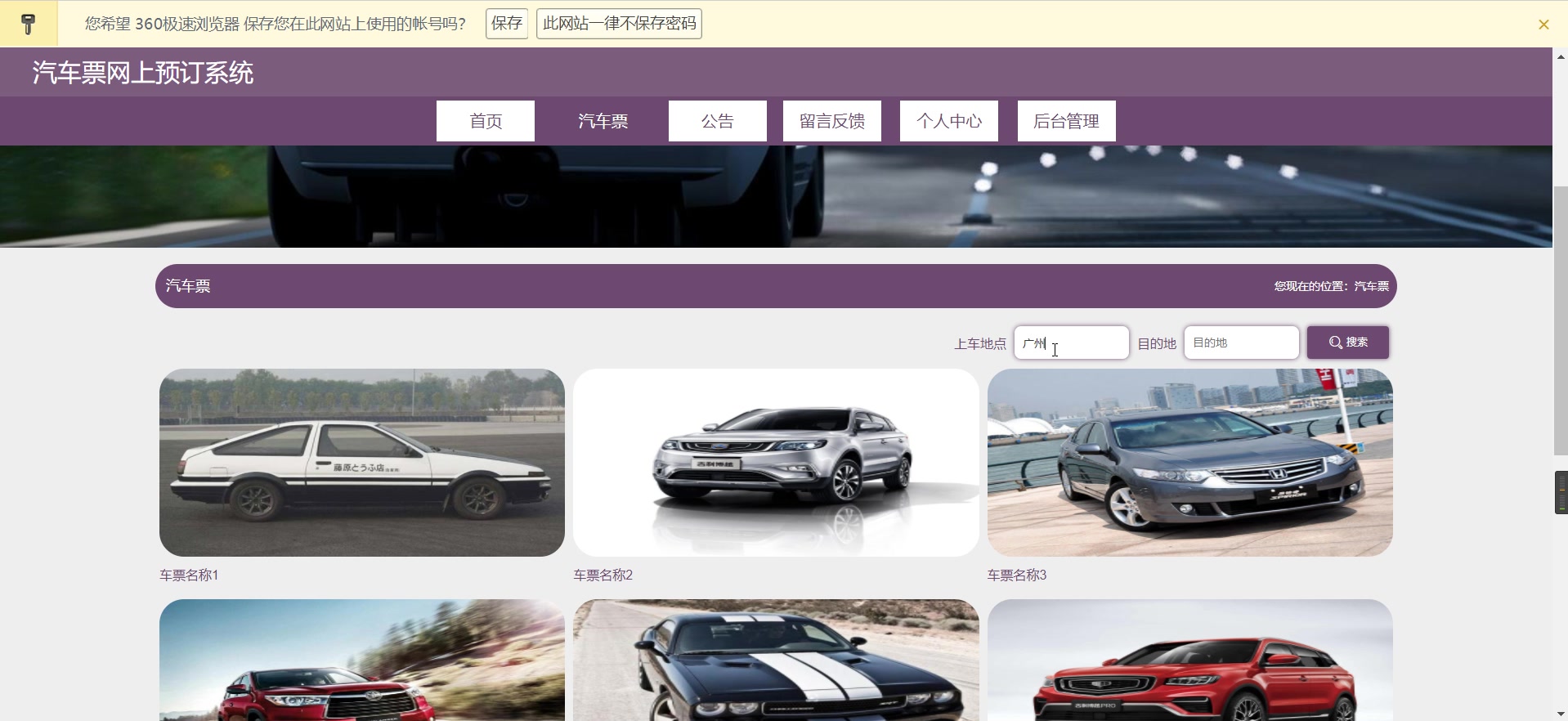Image resolution: width=1568 pixels, height=721 pixels.
Task: Click the 车票名称3 title link
Action: [1017, 575]
